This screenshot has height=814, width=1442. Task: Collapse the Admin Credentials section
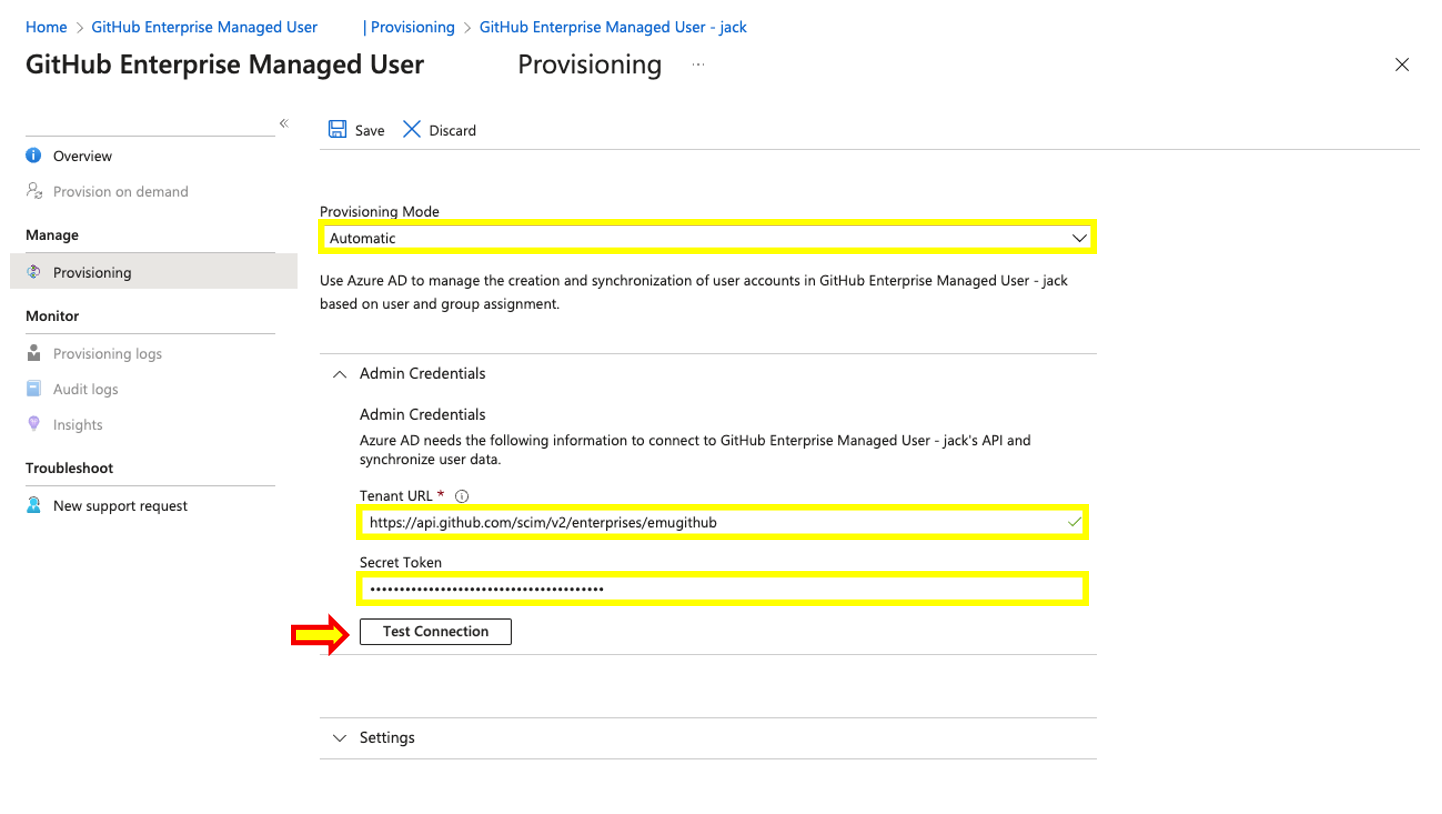340,373
